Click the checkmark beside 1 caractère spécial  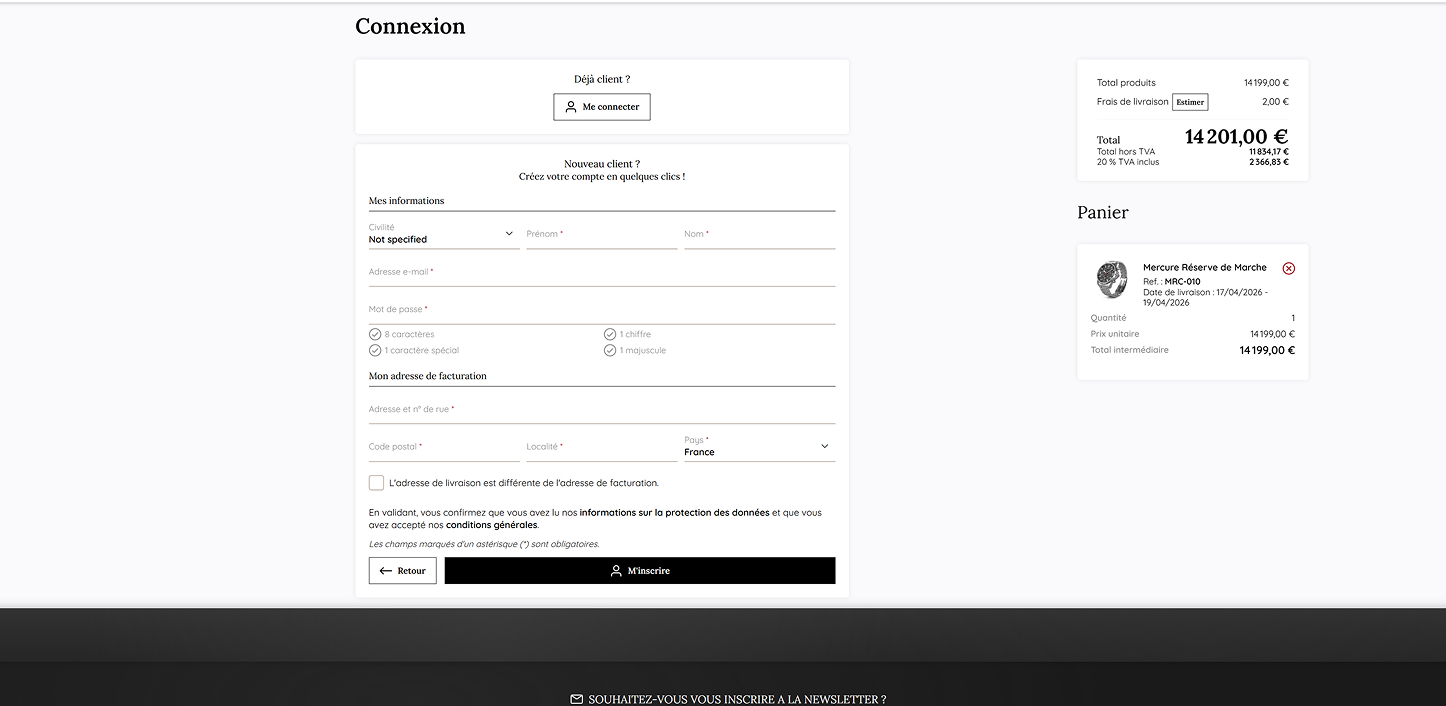(x=375, y=350)
